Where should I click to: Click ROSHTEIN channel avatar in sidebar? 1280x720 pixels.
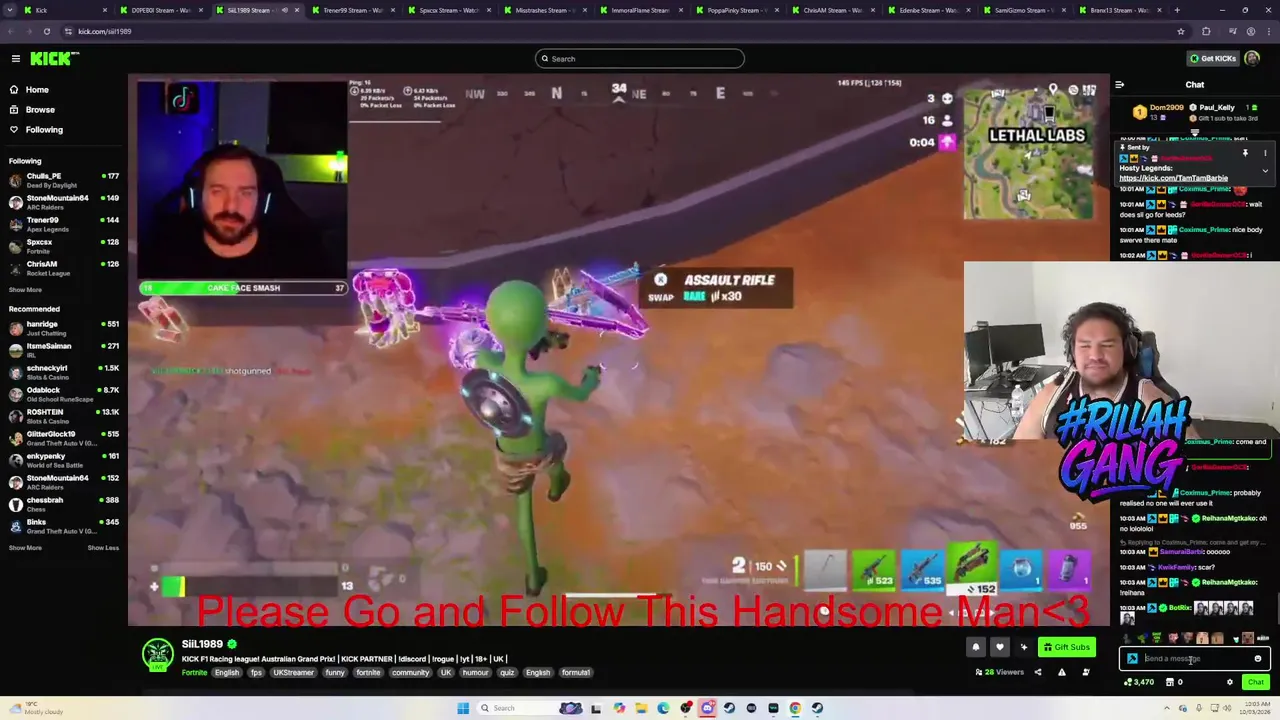(x=16, y=416)
